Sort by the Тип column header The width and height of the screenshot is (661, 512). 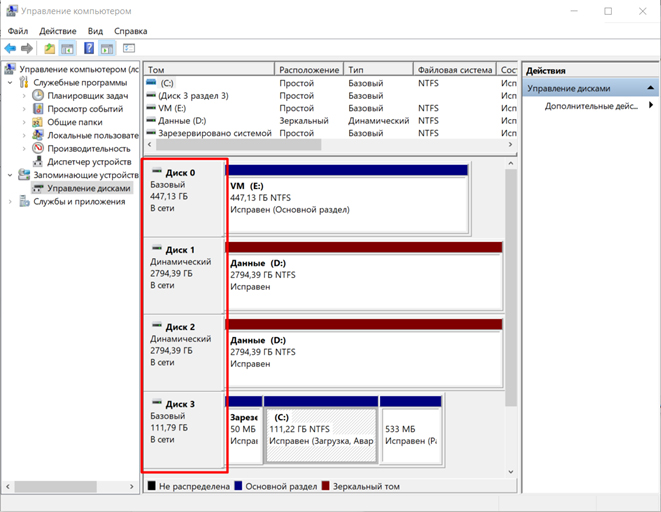click(x=379, y=70)
